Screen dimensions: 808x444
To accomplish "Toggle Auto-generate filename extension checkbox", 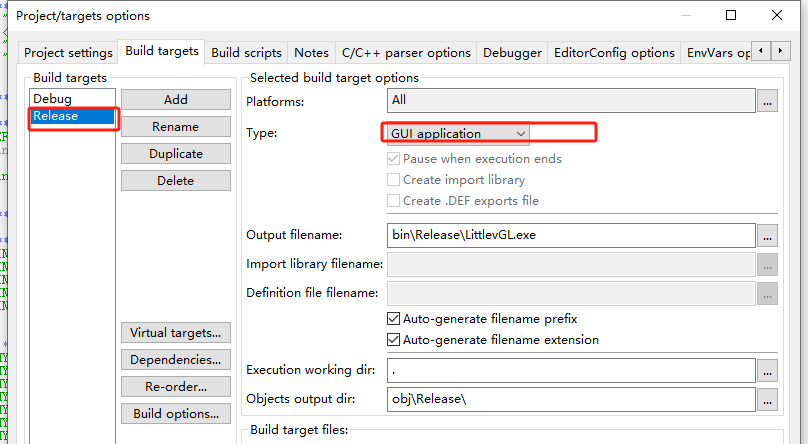I will tap(393, 340).
